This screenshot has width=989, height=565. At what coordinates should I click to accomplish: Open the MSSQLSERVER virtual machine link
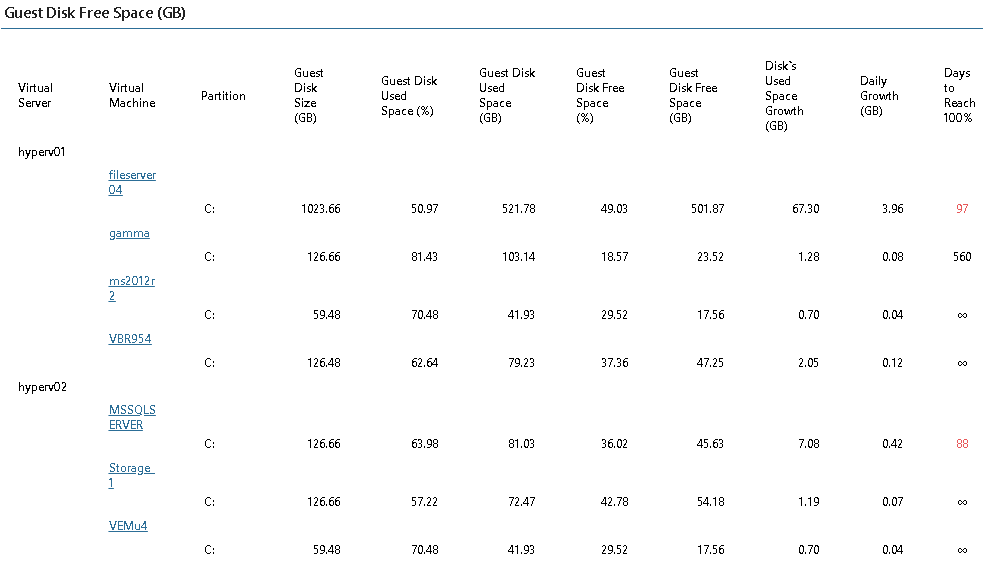[132, 417]
